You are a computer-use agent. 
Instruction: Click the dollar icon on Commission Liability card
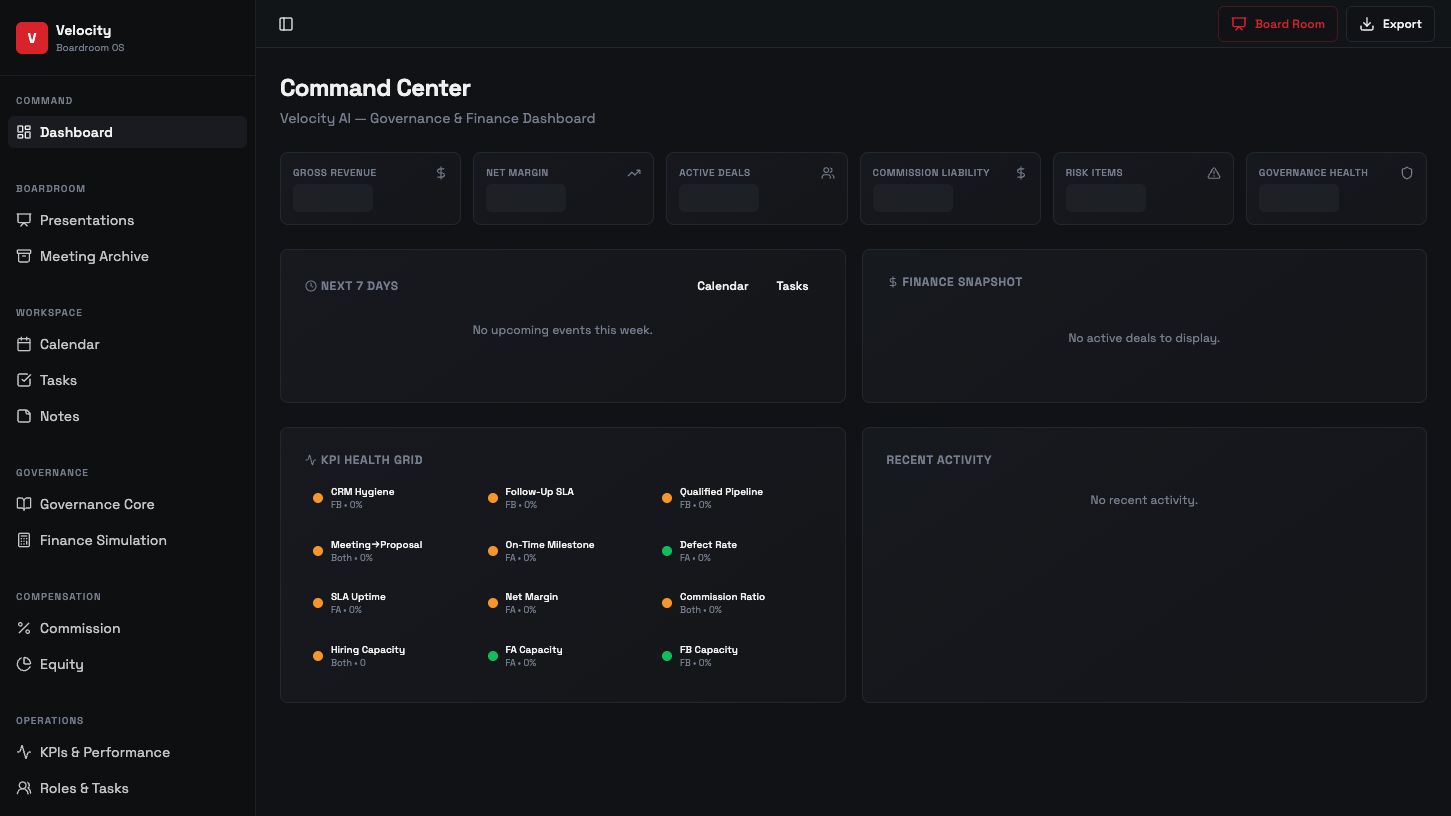(1021, 173)
